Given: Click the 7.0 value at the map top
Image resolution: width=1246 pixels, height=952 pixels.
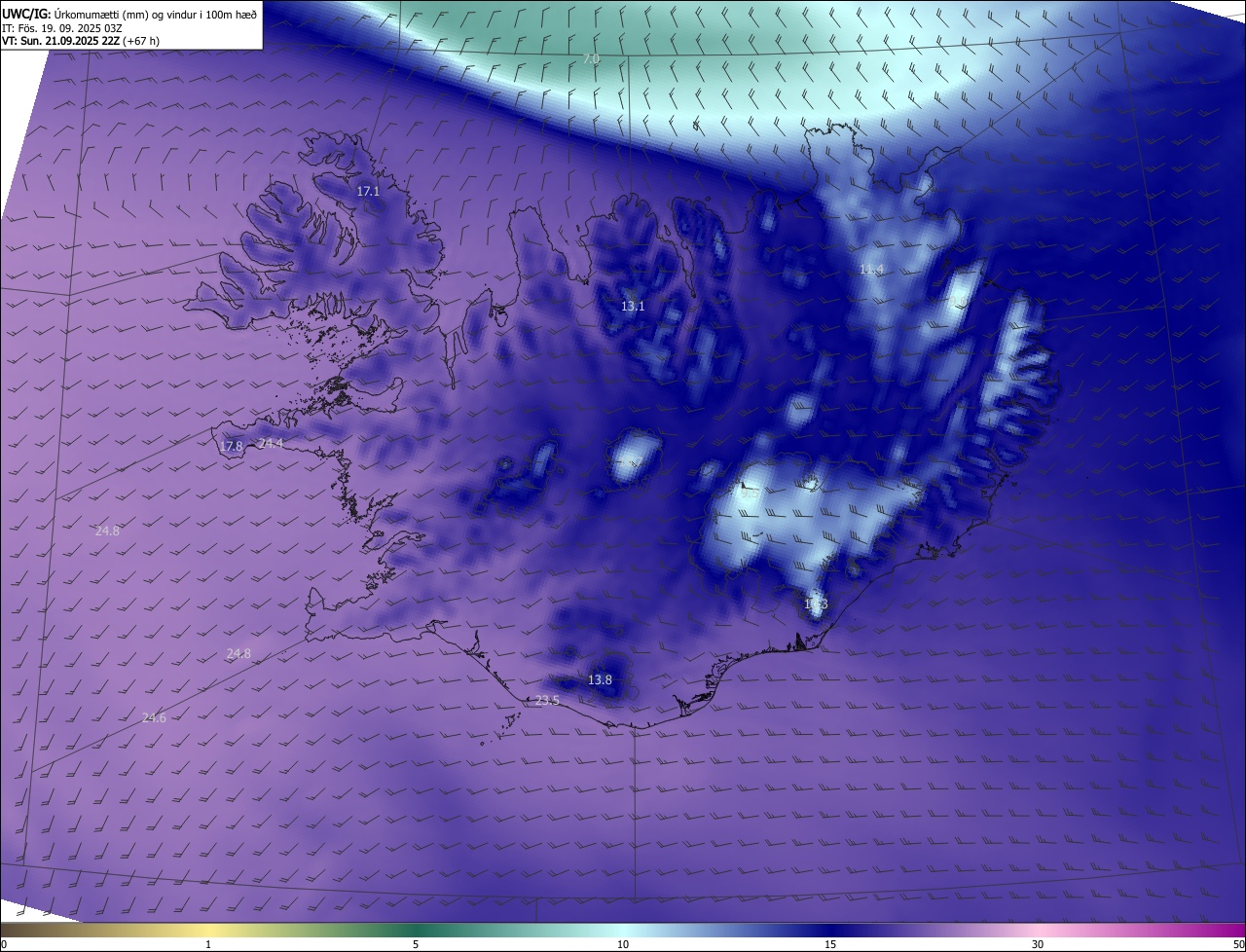Looking at the screenshot, I should 591,59.
